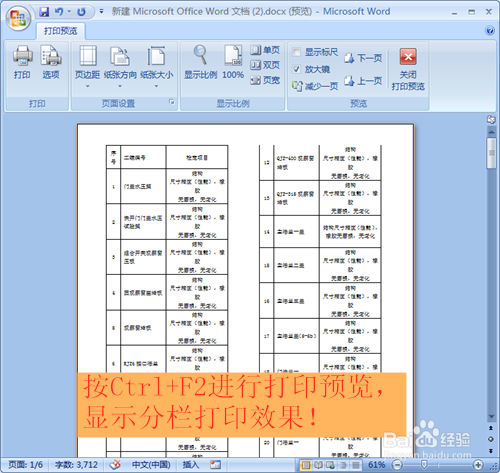Choose 双页 two pages view
The height and width of the screenshot is (473, 500).
pos(265,65)
